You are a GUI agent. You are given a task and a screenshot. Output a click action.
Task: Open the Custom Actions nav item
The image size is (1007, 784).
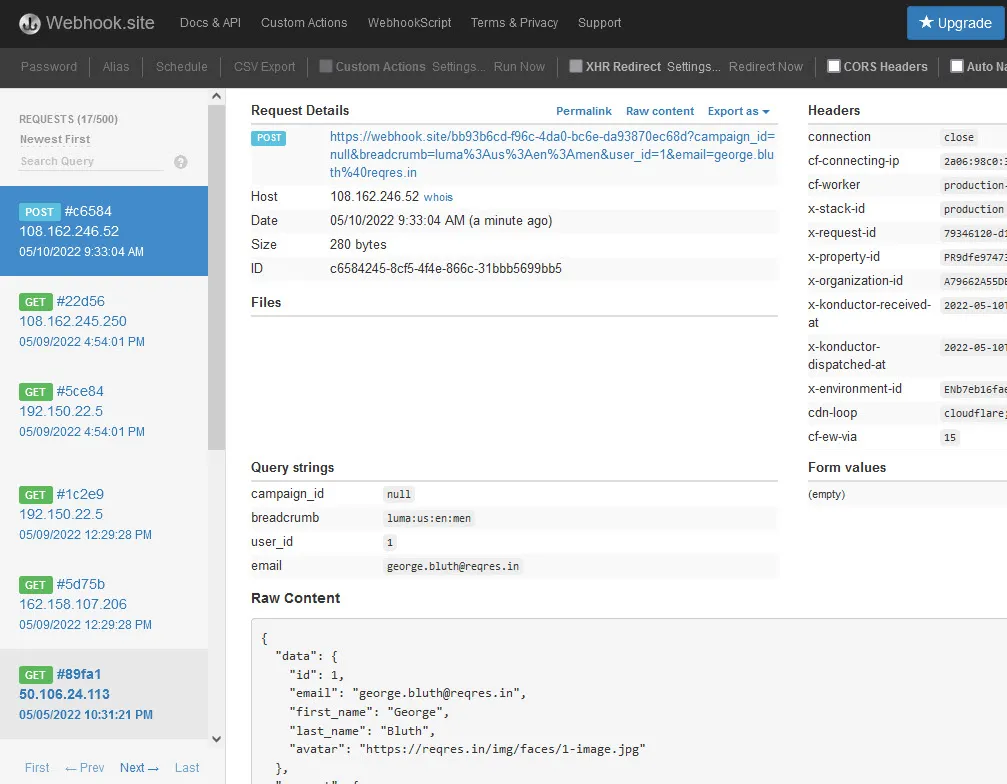tap(304, 23)
